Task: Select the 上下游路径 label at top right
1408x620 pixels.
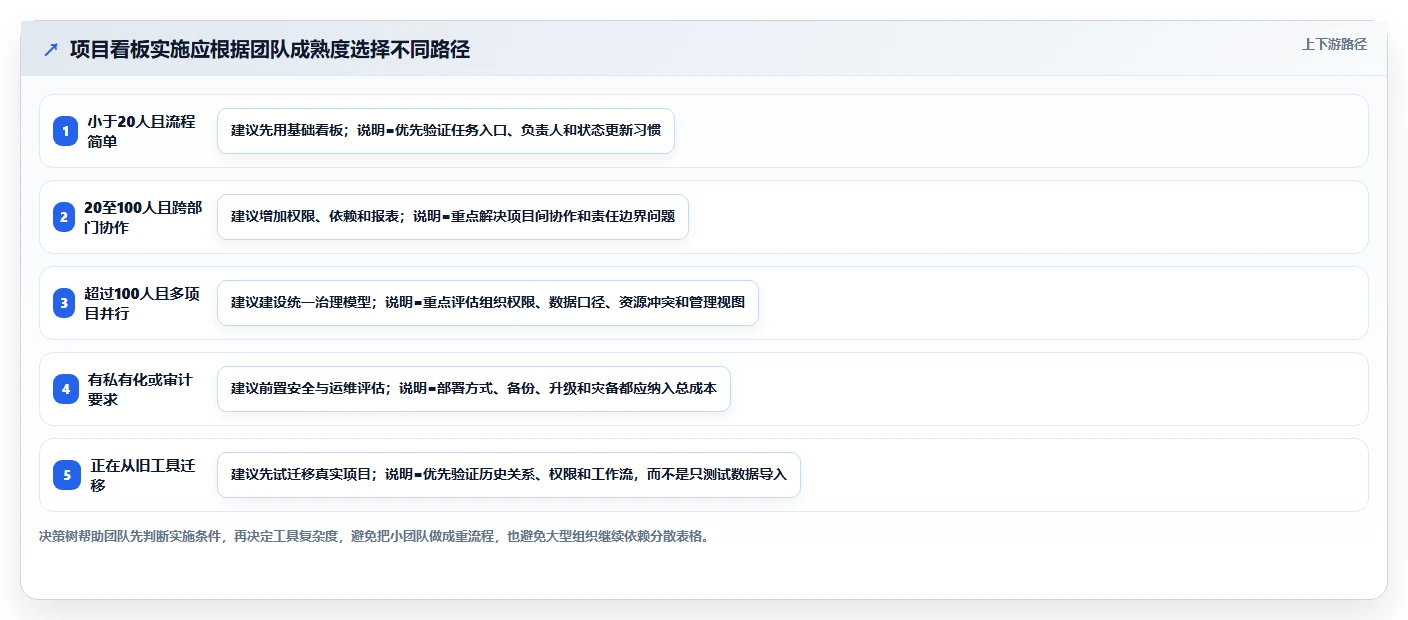Action: 1334,44
